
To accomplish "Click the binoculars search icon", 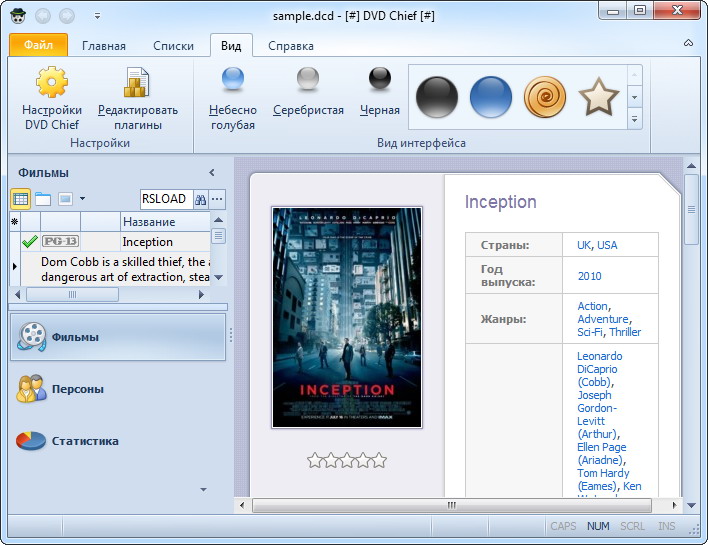I will 200,199.
